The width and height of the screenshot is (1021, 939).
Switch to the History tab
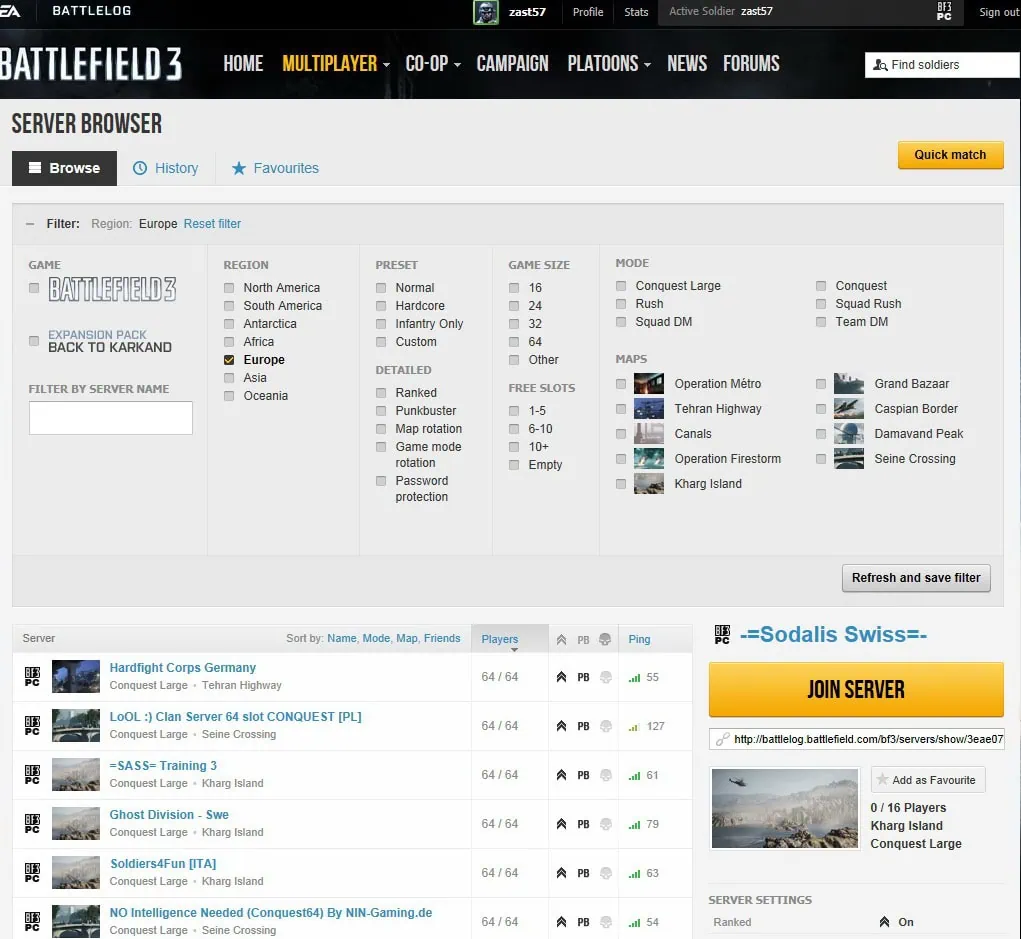coord(166,168)
